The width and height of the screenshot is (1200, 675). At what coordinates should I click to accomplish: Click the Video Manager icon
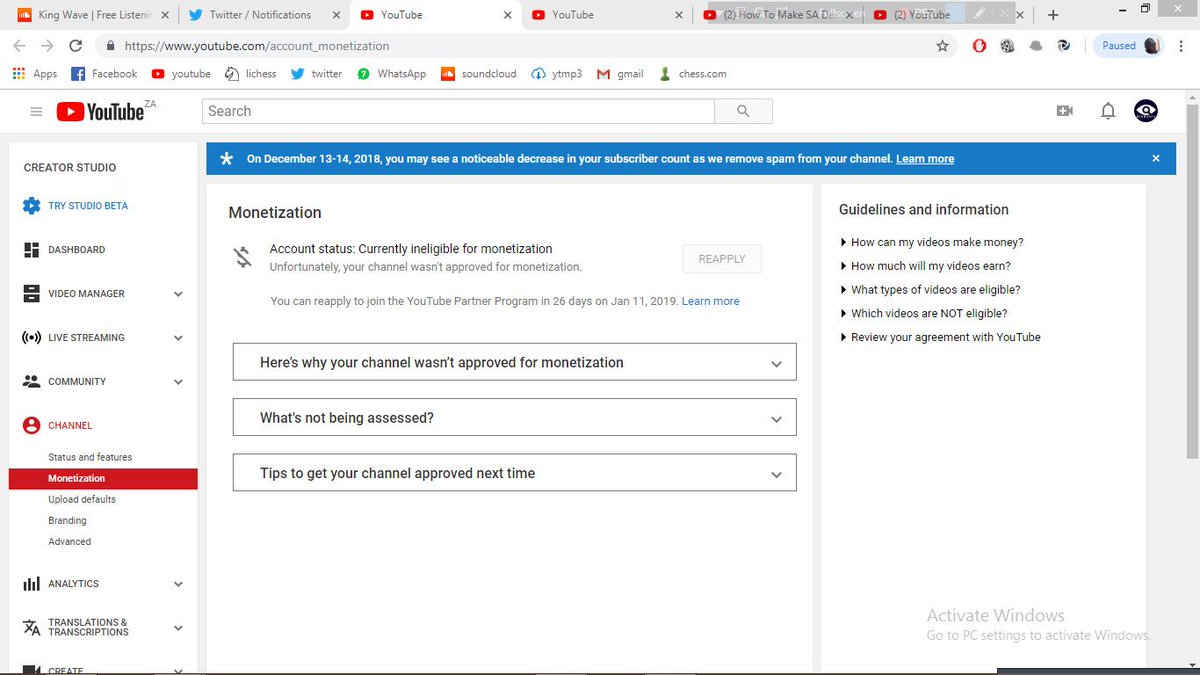tap(31, 294)
